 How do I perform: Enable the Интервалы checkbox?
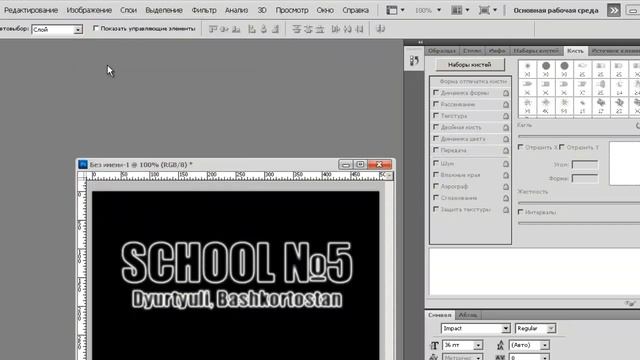click(x=520, y=212)
